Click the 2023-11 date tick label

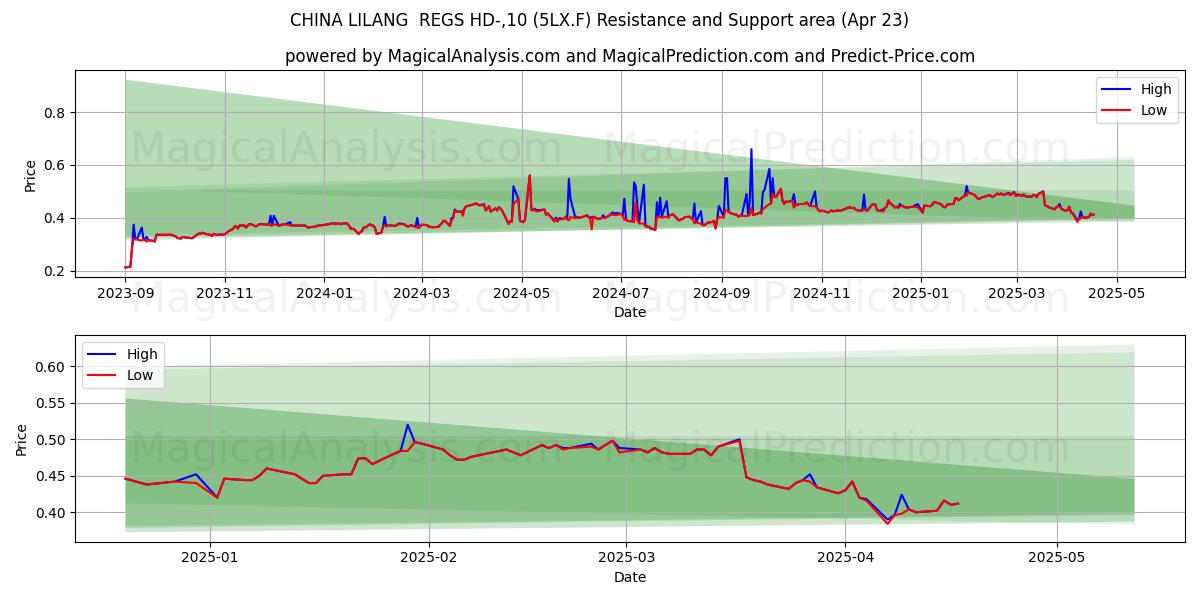(x=225, y=294)
